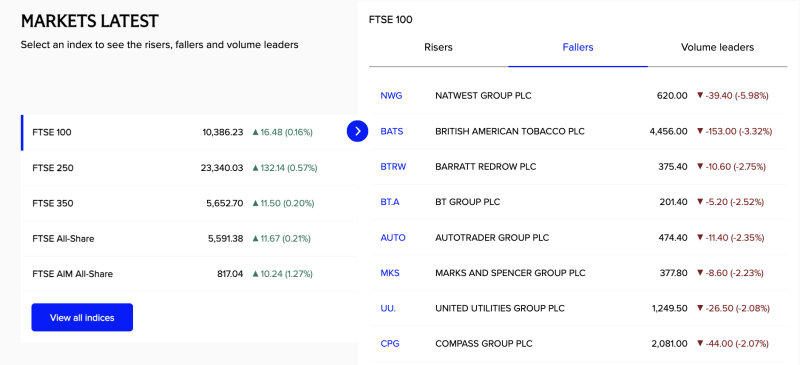The height and width of the screenshot is (365, 800).
Task: Click the MARKETS LATEST heading
Action: pyautogui.click(x=90, y=21)
